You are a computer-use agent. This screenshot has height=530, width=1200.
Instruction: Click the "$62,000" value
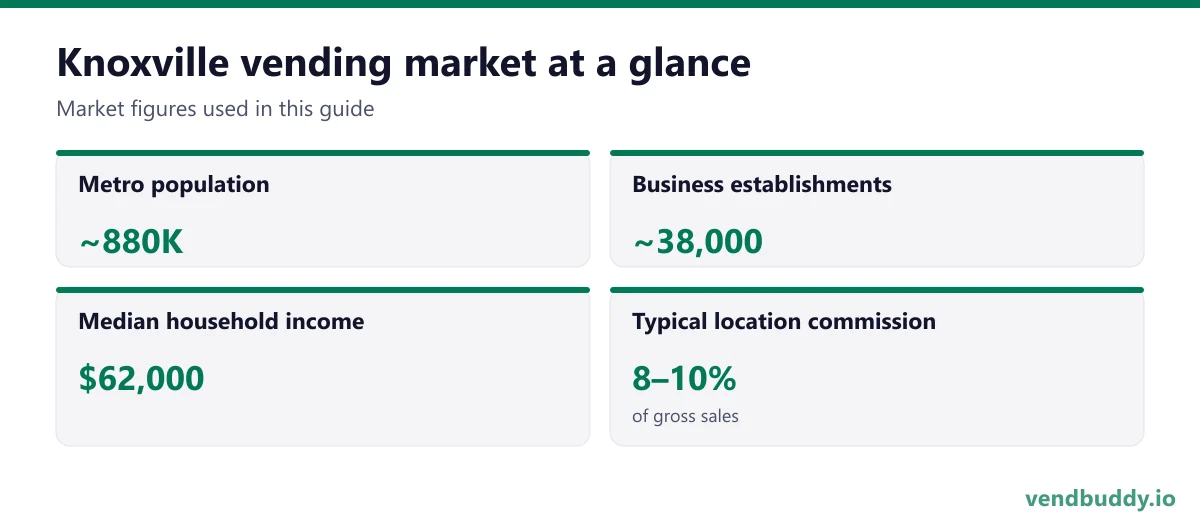pyautogui.click(x=142, y=378)
